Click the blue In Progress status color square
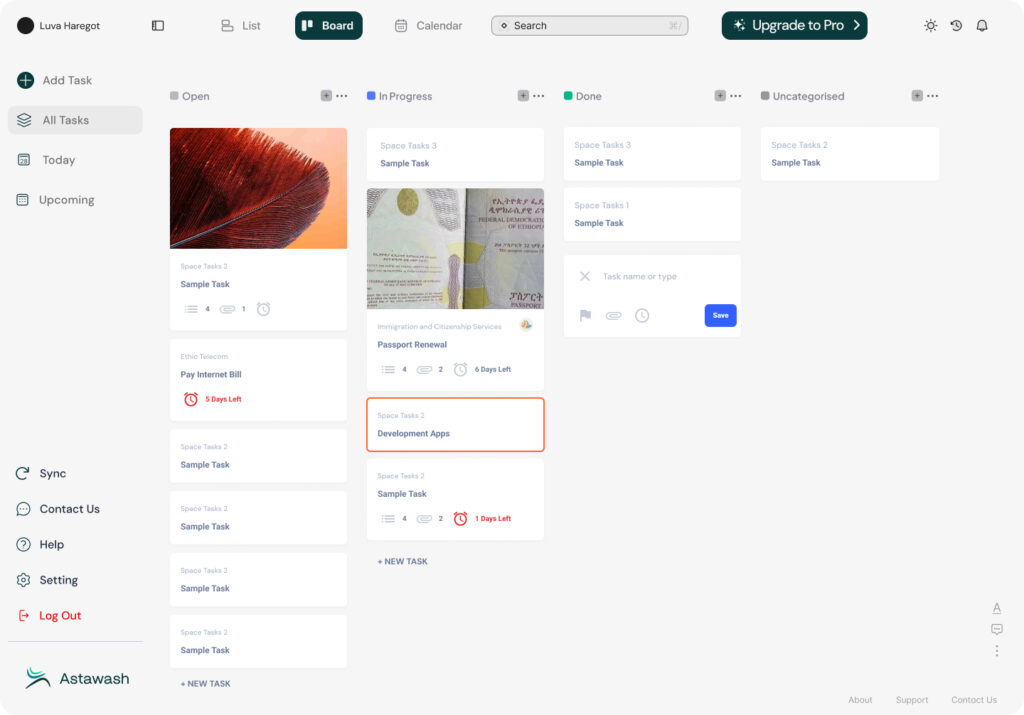The image size is (1024, 715). coord(371,96)
